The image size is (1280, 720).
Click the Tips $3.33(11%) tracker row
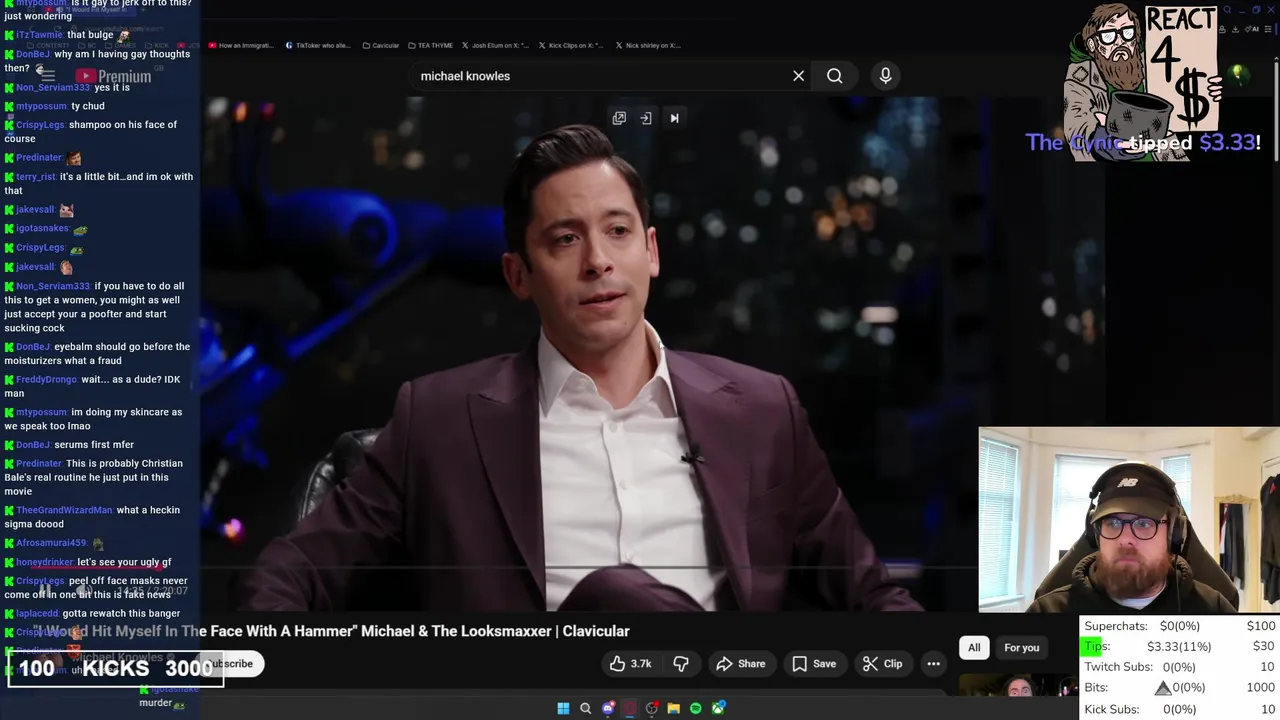point(1180,647)
